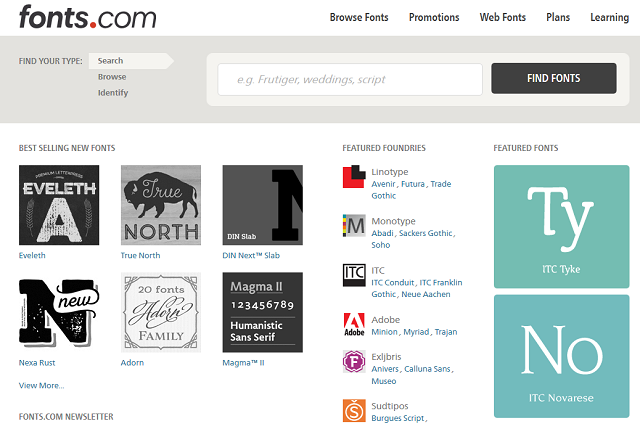
Task: Click the Sudtipos foundry logo icon
Action: [354, 411]
